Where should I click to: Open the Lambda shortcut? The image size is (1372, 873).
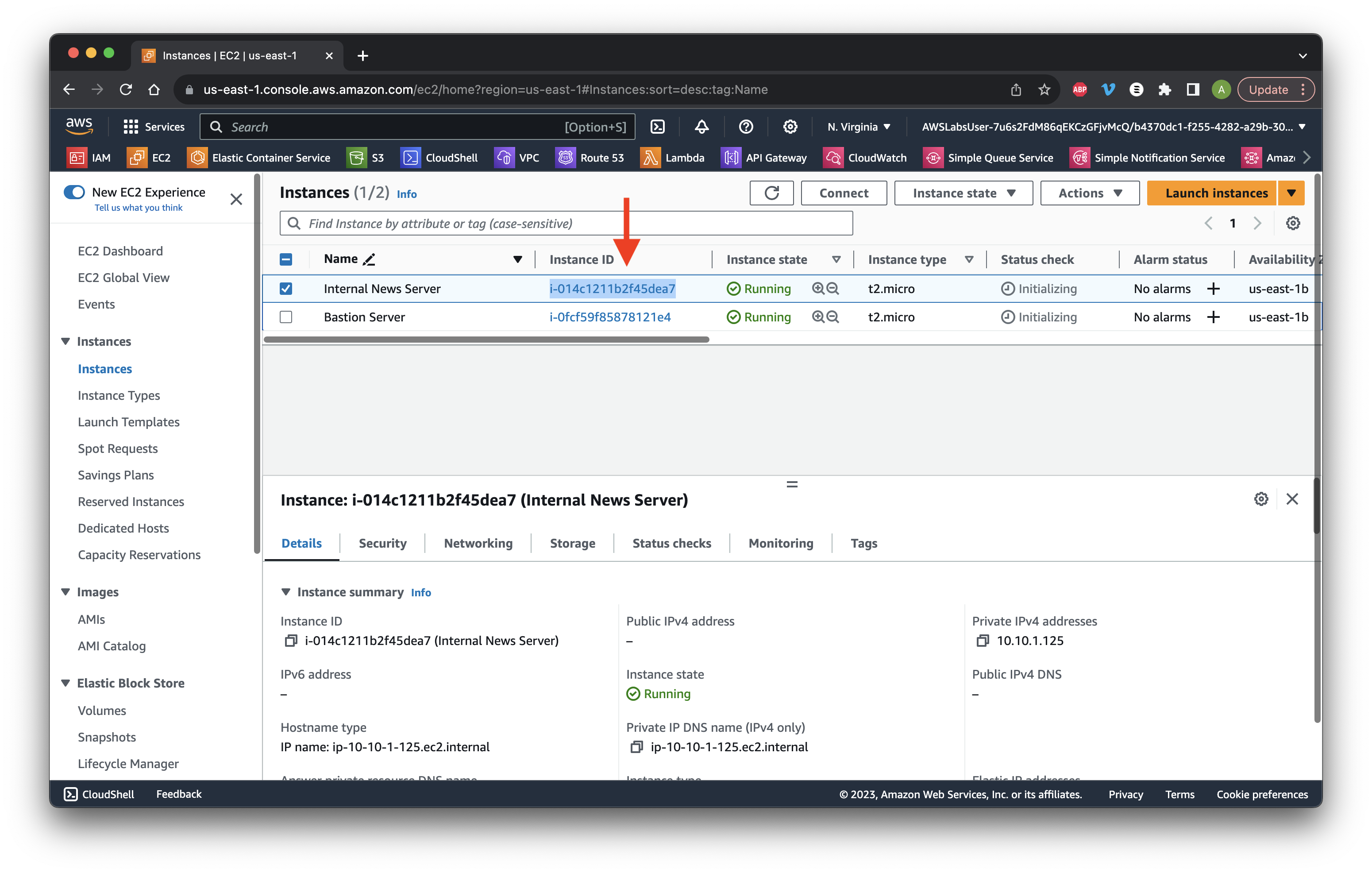(x=672, y=158)
